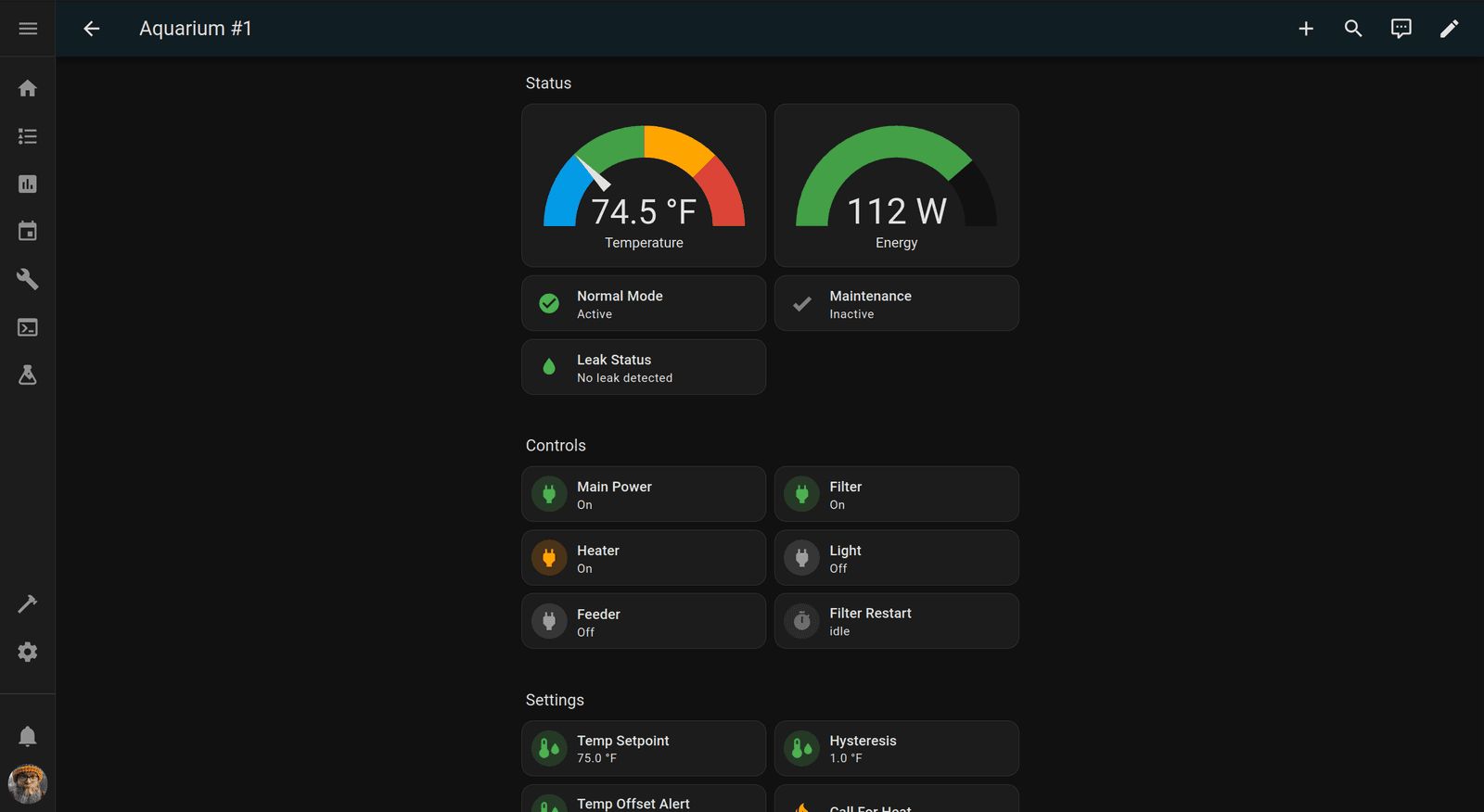Click the Heater label text

598,551
